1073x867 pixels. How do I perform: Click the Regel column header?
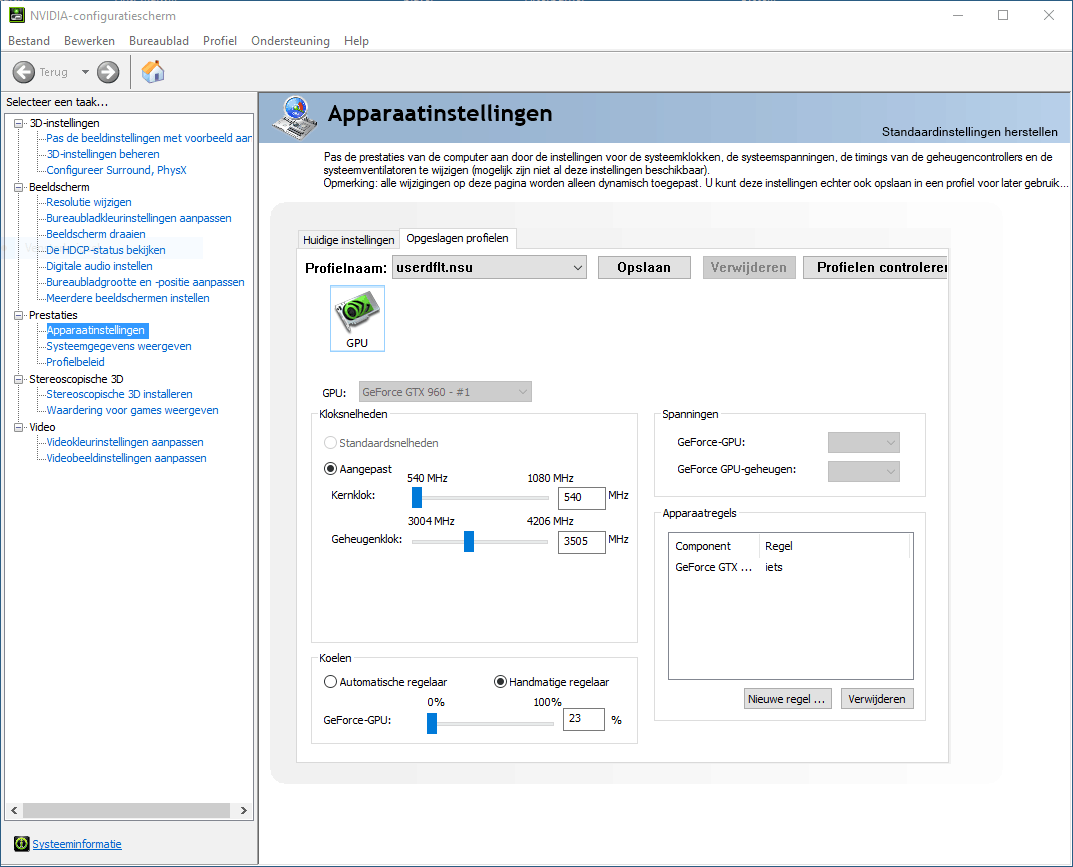tap(834, 546)
